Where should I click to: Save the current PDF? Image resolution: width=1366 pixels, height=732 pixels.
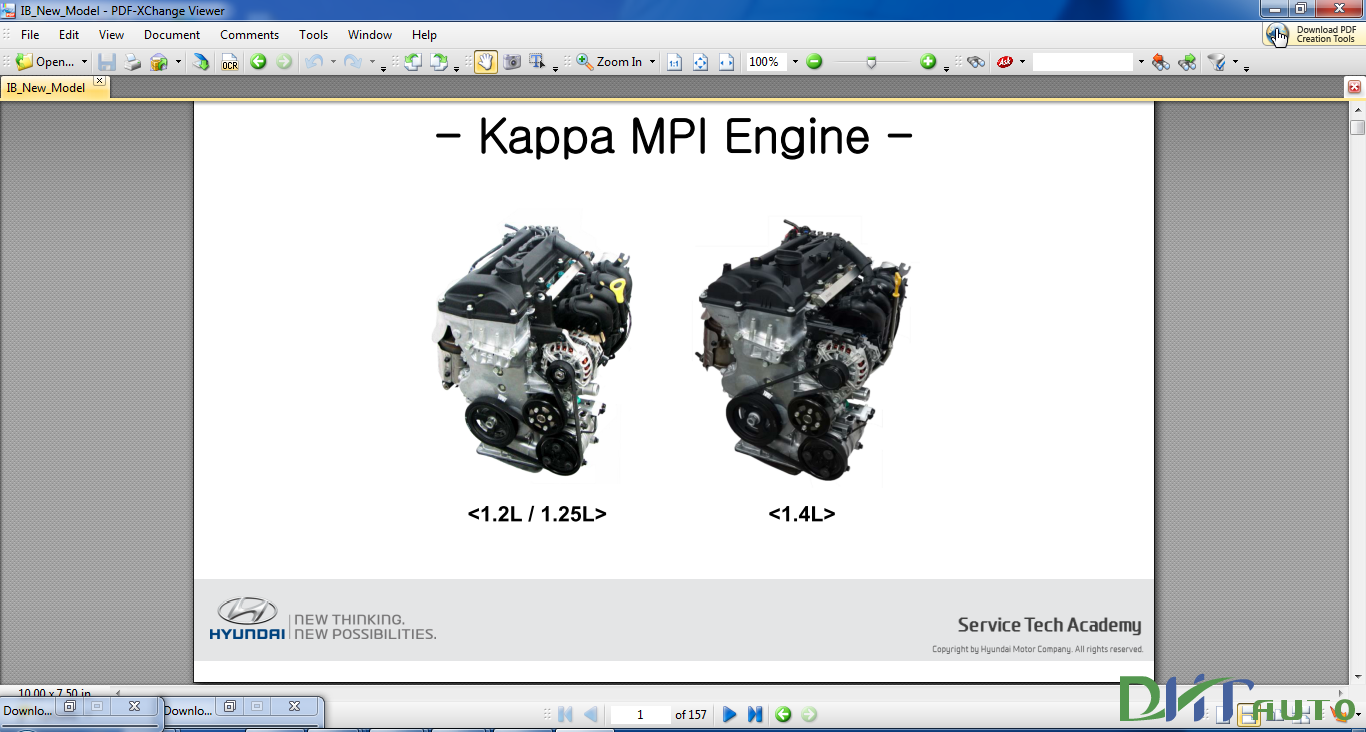[x=106, y=61]
